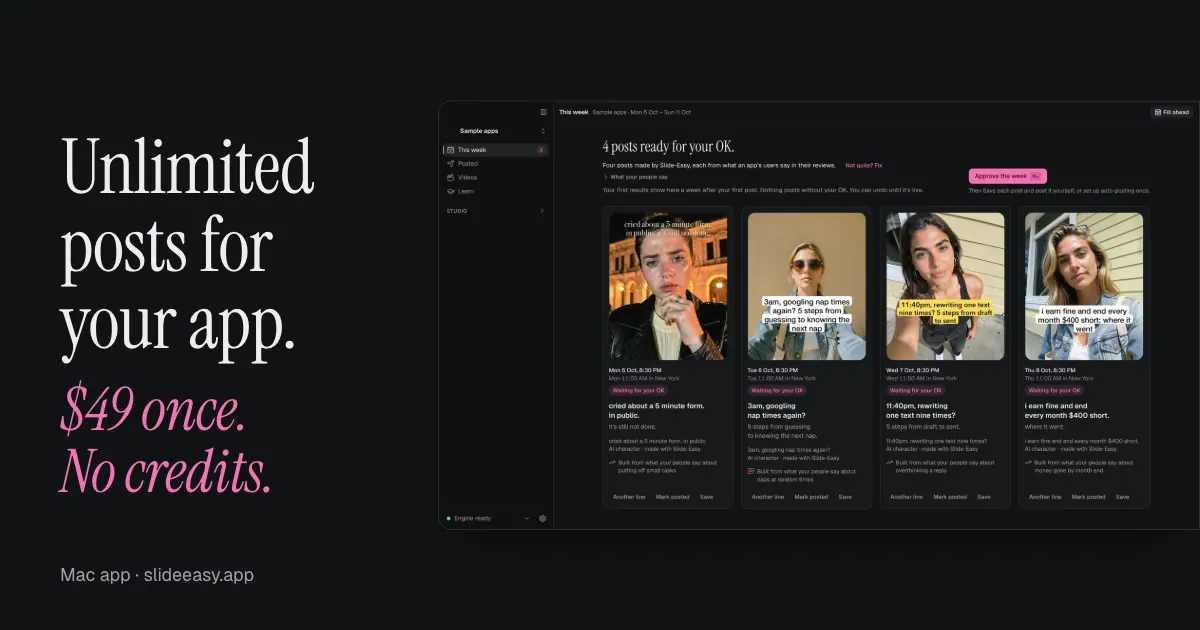Viewport: 1200px width, 630px height.
Task: Click Save on nap times card
Action: tap(845, 497)
